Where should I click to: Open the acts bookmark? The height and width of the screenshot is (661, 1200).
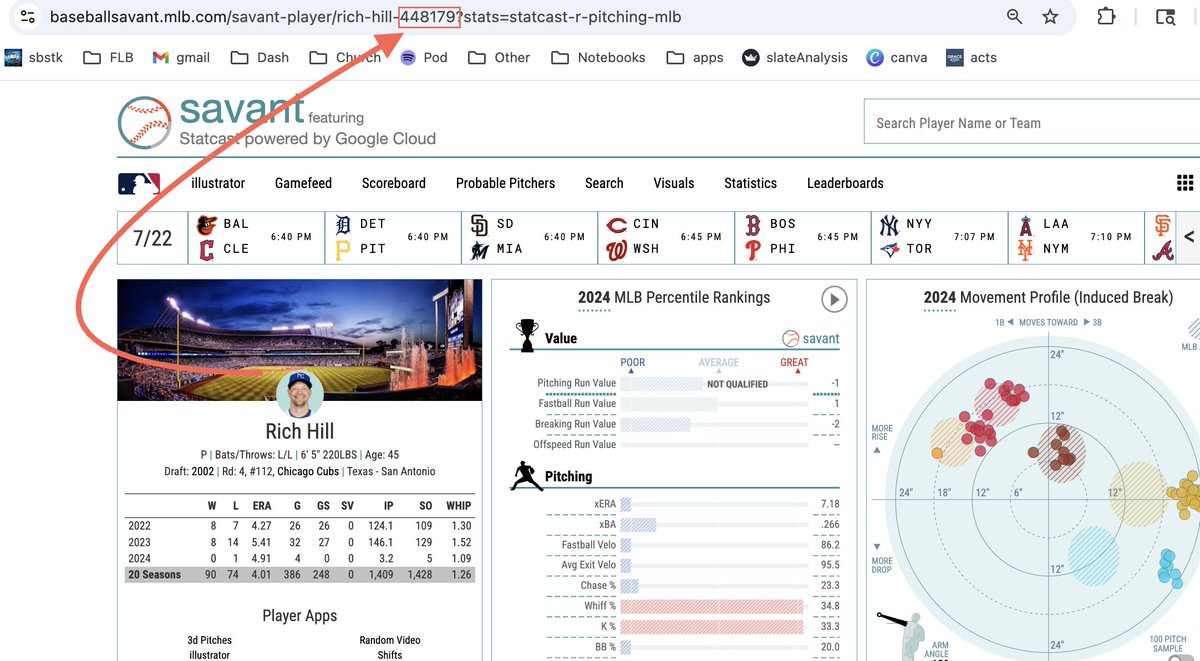(x=971, y=57)
